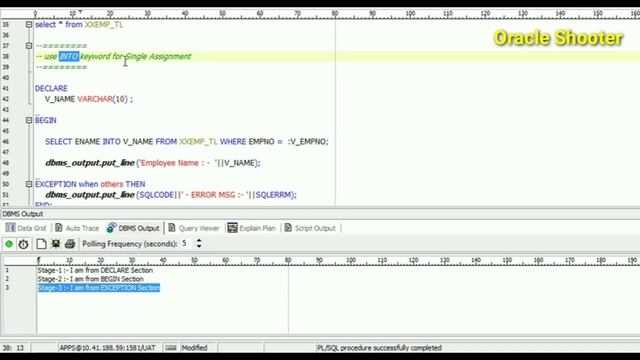Click XXEMP_TL table name on line 35
This screenshot has height=360, width=640.
tap(104, 24)
